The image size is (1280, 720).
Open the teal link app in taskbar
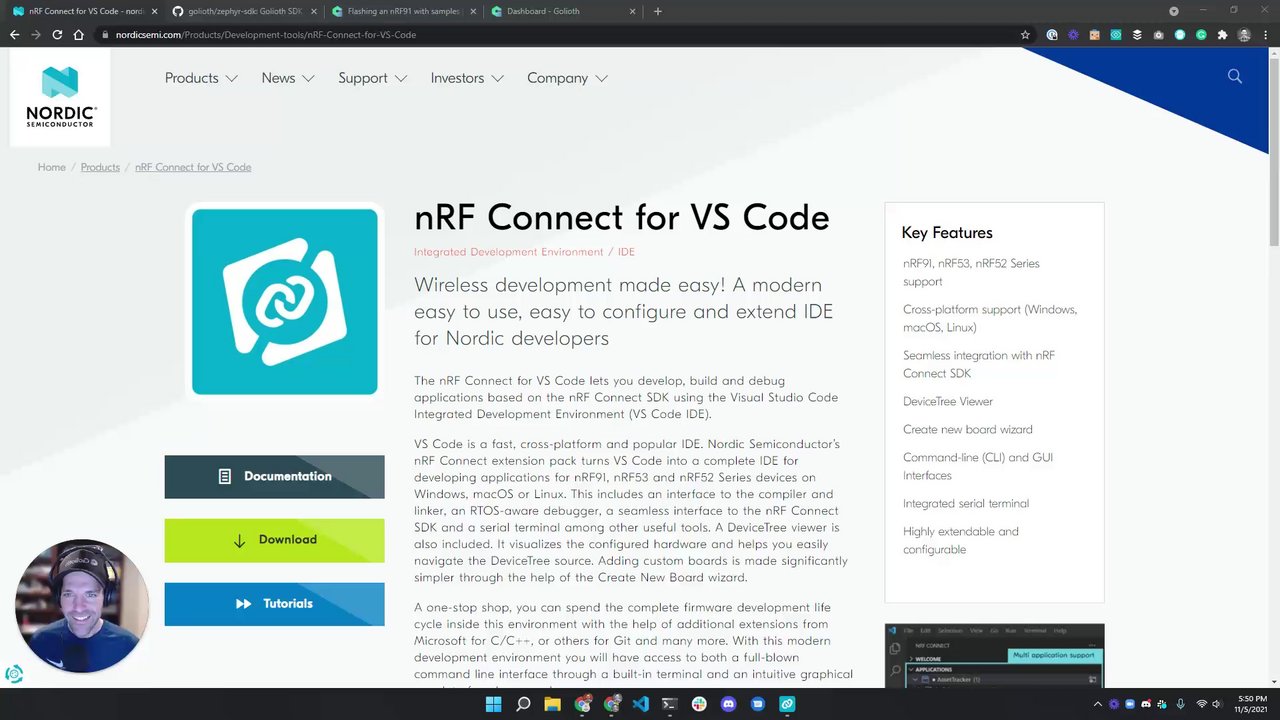click(x=787, y=704)
